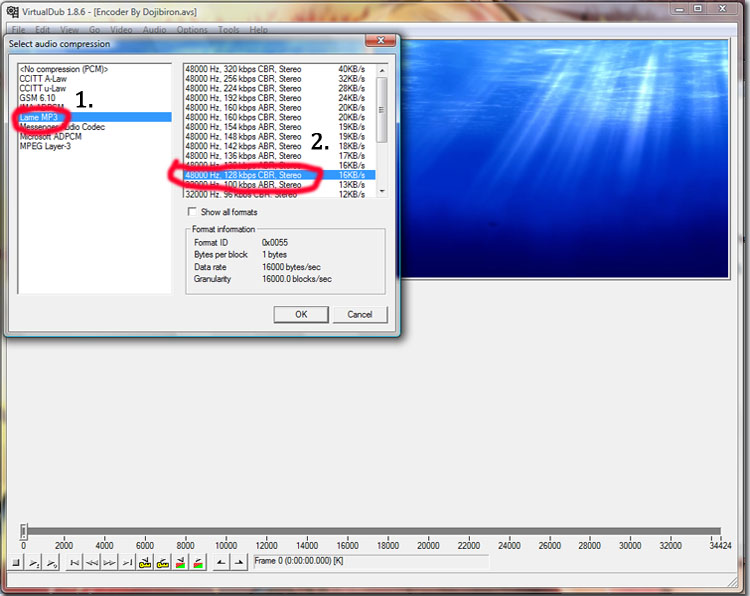Image resolution: width=750 pixels, height=596 pixels.
Task: Choose 48000 Hz, 224 kbps CBR, Stereo
Action: point(280,88)
